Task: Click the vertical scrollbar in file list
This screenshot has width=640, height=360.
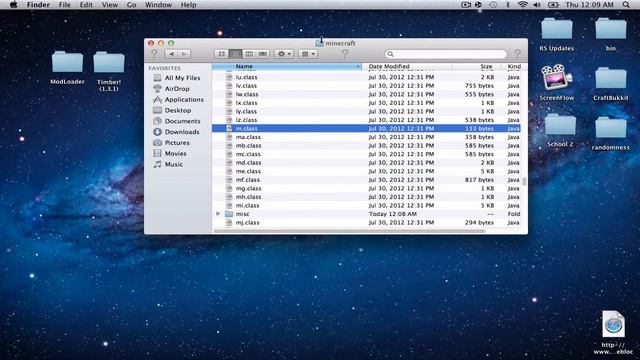Action: [x=524, y=181]
